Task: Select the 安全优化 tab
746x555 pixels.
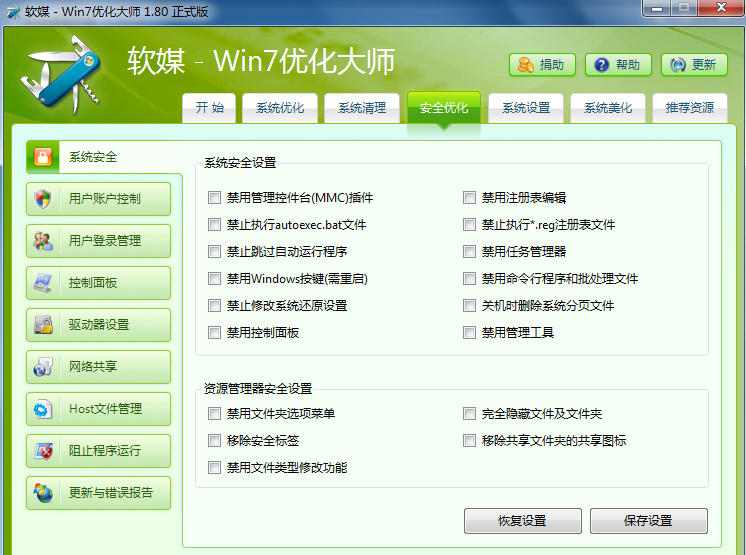Action: [444, 108]
